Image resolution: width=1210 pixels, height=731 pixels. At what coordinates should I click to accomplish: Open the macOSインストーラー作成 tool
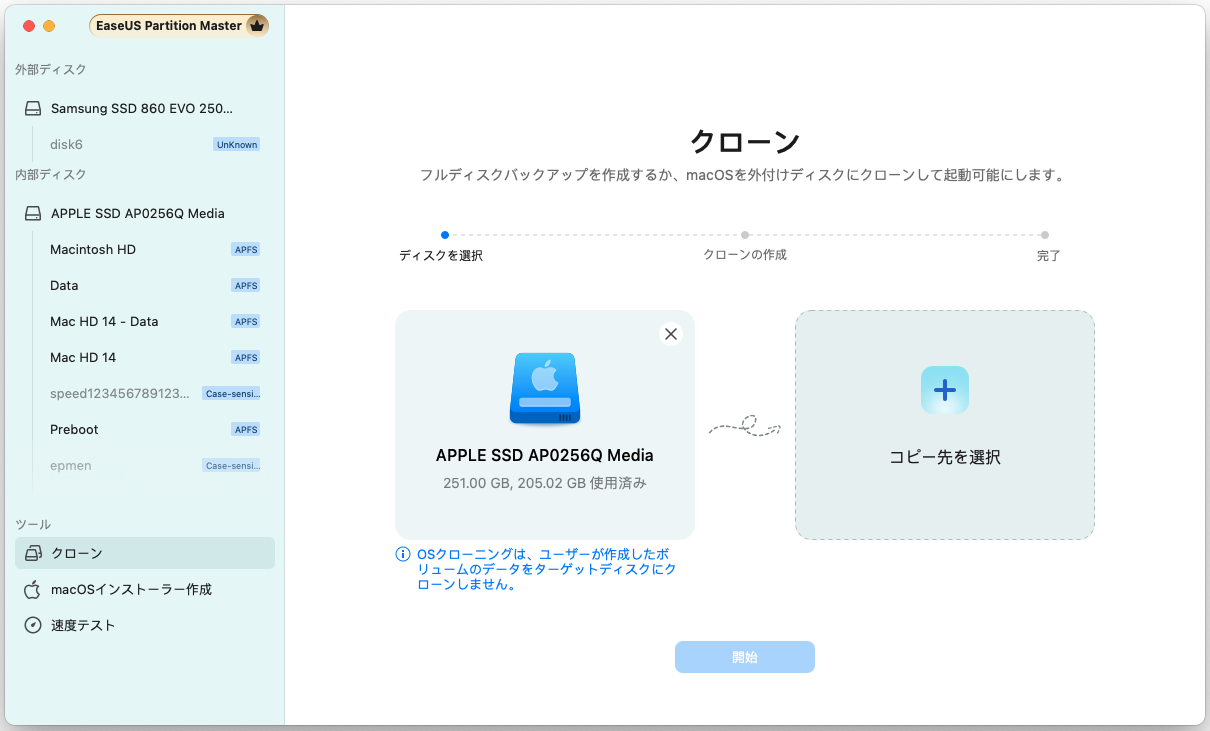coord(131,590)
